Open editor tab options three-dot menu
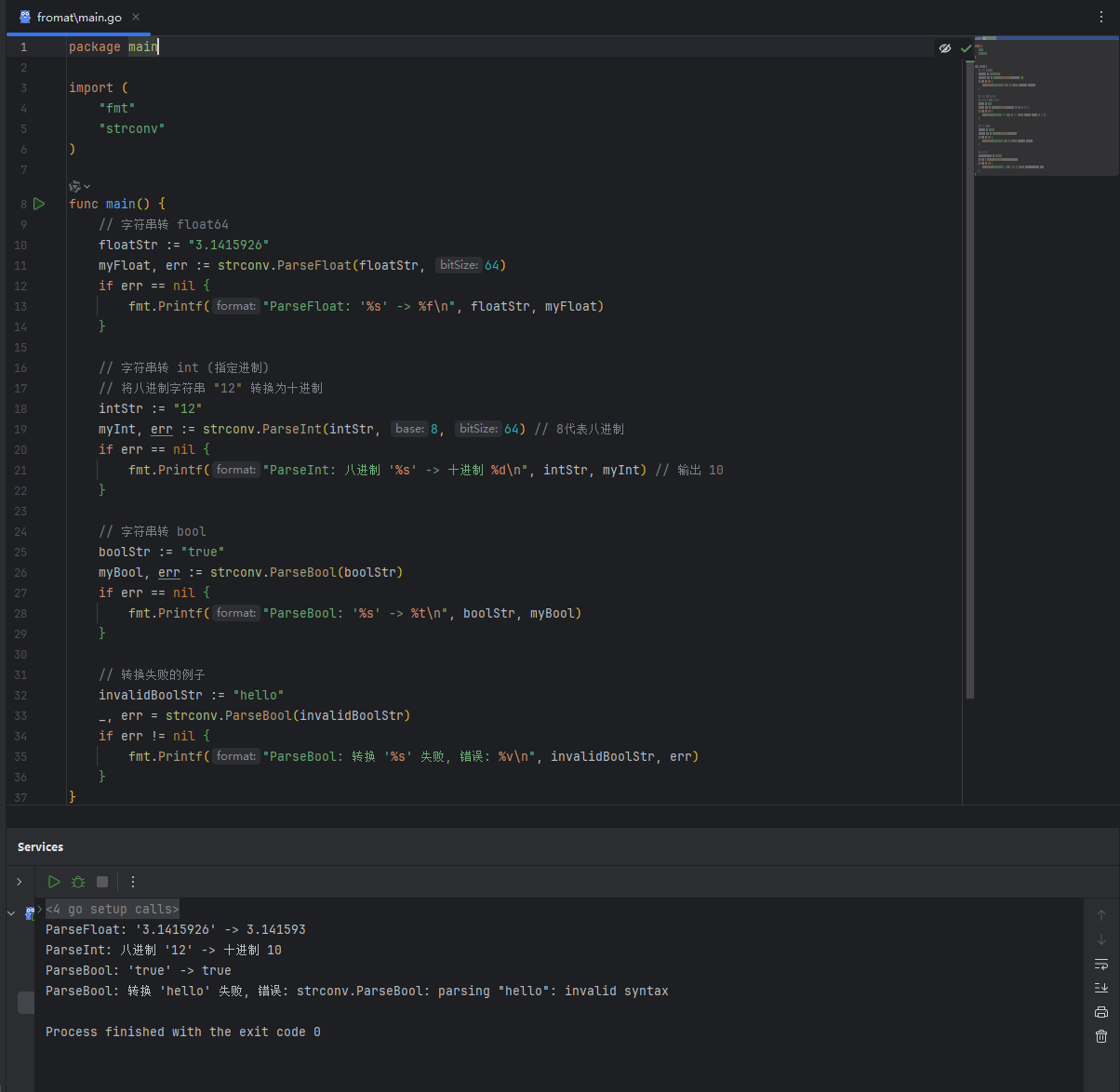The width and height of the screenshot is (1120, 1092). click(1101, 17)
